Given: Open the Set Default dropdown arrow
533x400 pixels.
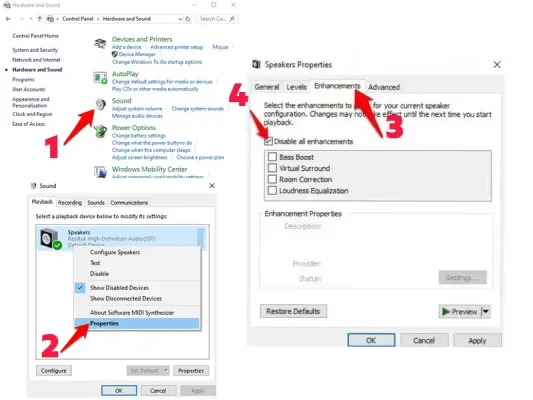Looking at the screenshot, I should pos(166,370).
